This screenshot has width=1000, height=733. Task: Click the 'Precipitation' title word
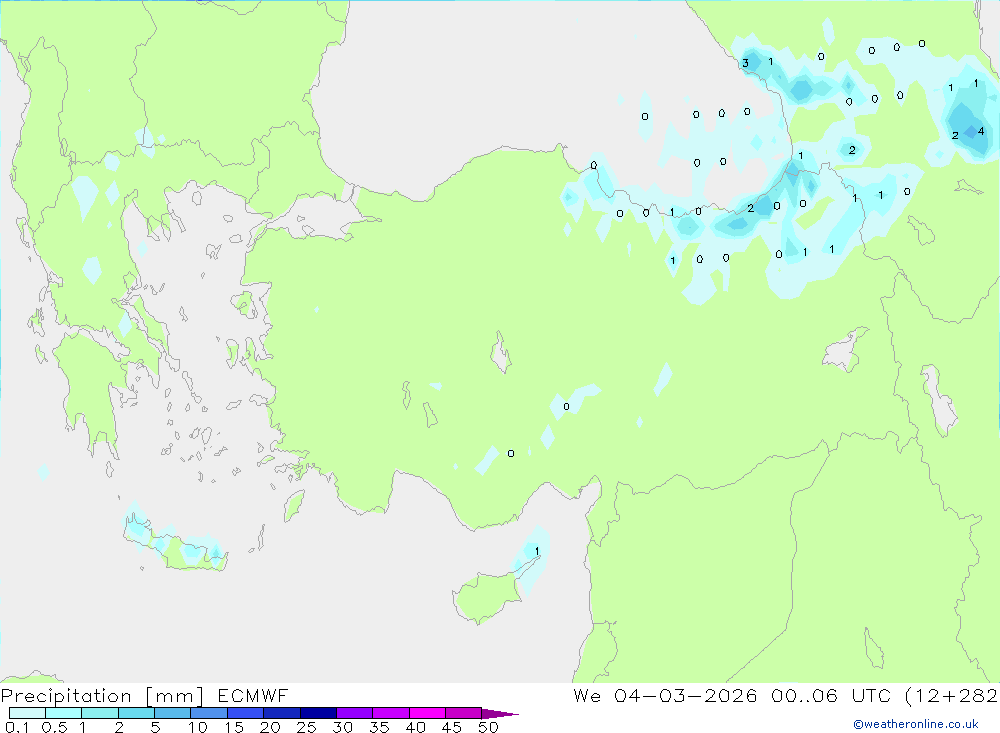coord(66,696)
